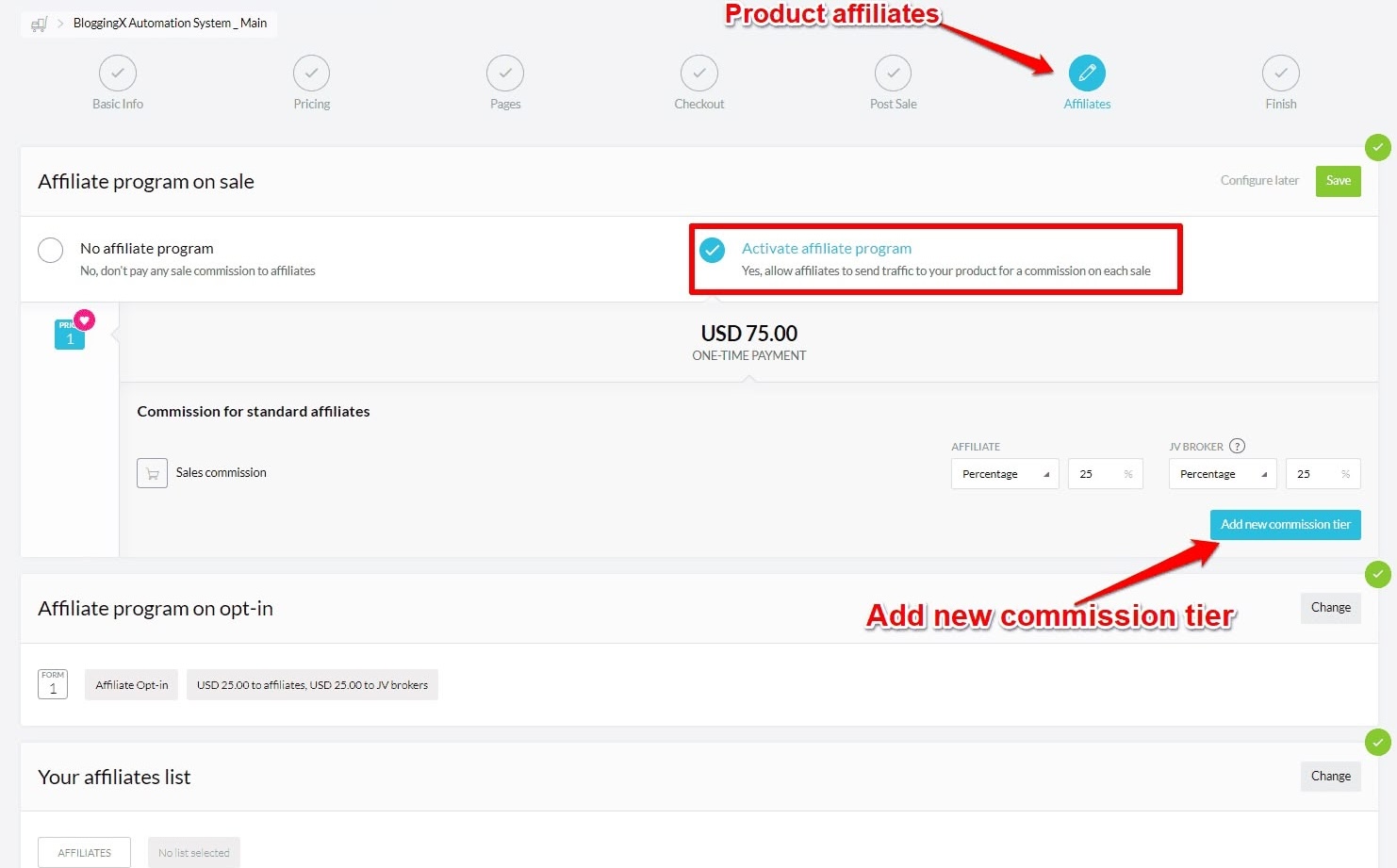Image resolution: width=1397 pixels, height=868 pixels.
Task: Click the Sales commission label
Action: click(x=222, y=473)
